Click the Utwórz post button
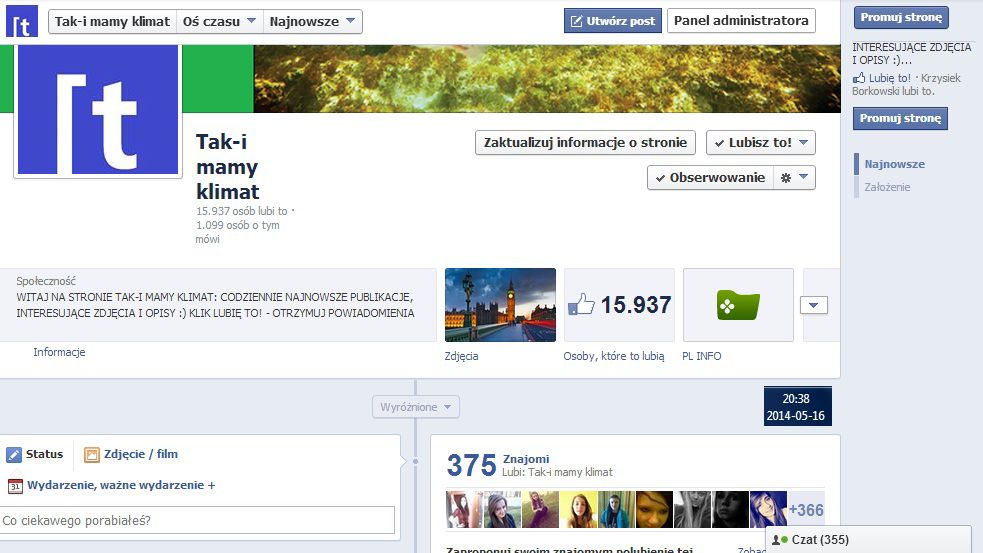This screenshot has height=553, width=983. pyautogui.click(x=612, y=21)
